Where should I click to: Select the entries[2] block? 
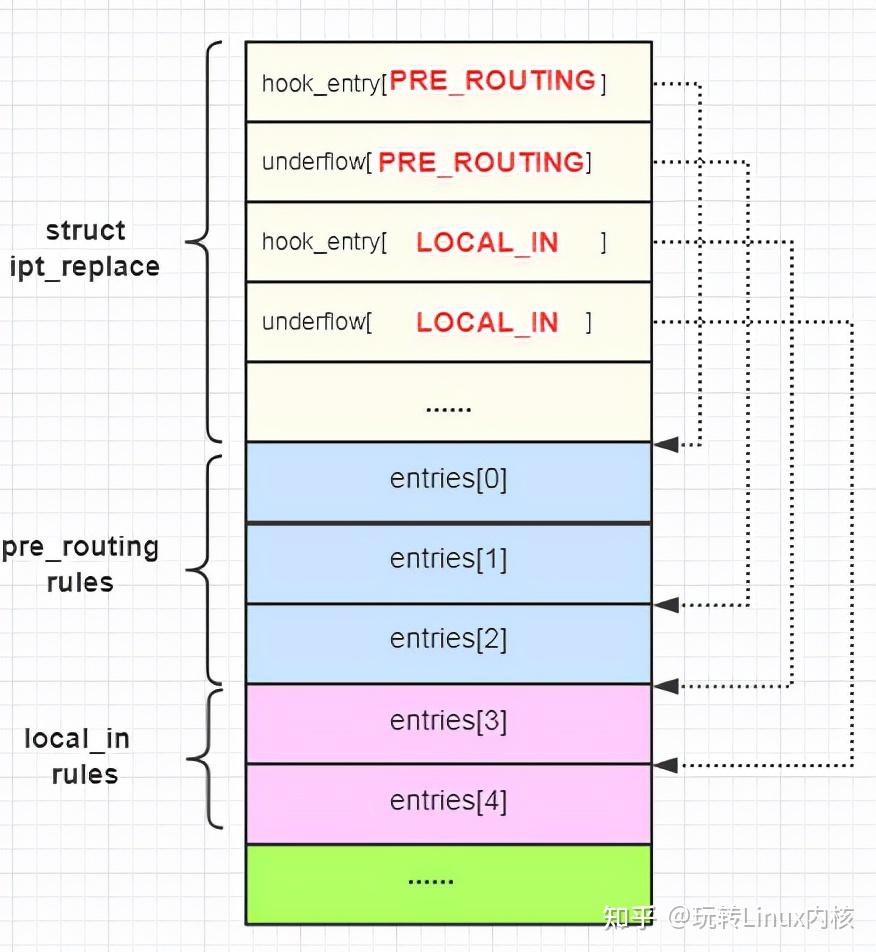pos(449,644)
